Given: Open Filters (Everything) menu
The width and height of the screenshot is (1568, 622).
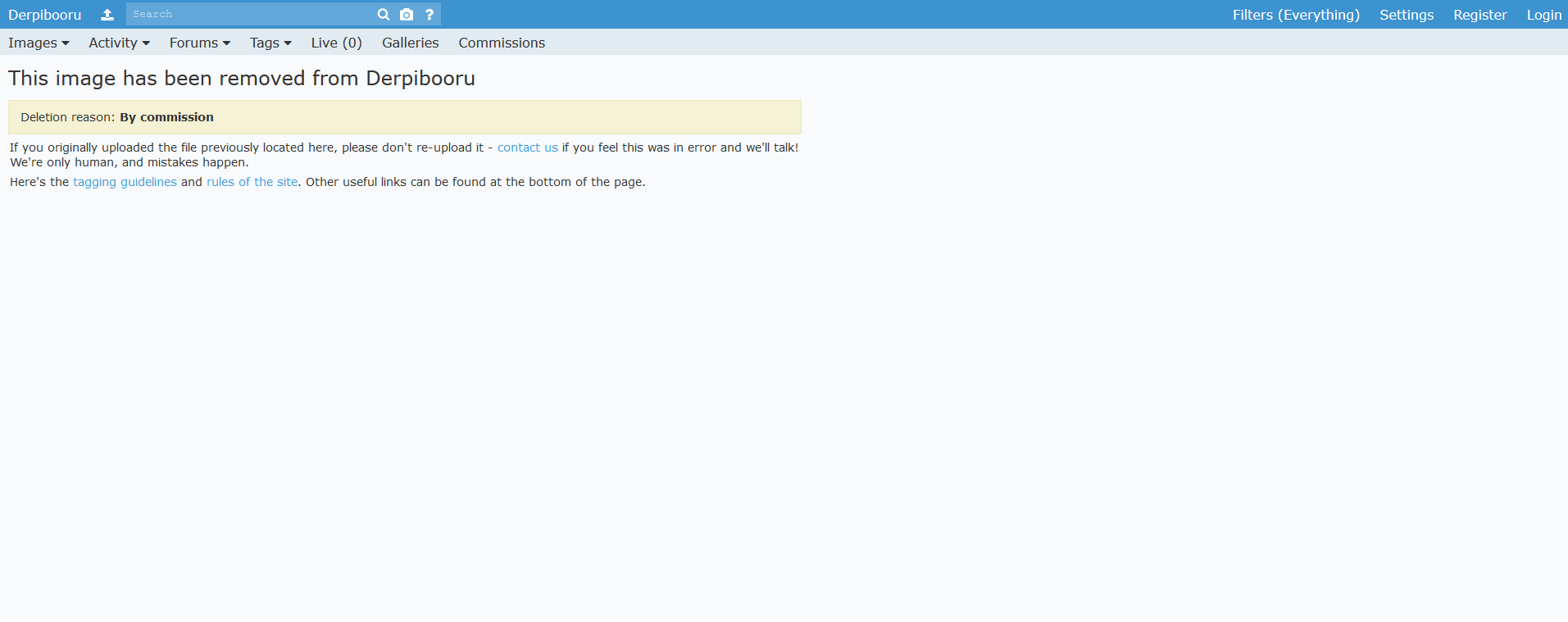Looking at the screenshot, I should click(1296, 15).
